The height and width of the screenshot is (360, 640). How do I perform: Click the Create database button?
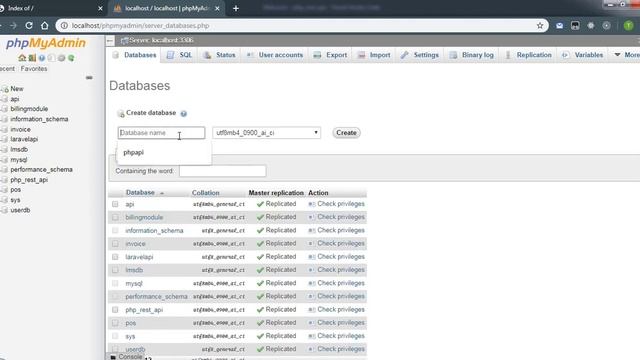pyautogui.click(x=346, y=133)
